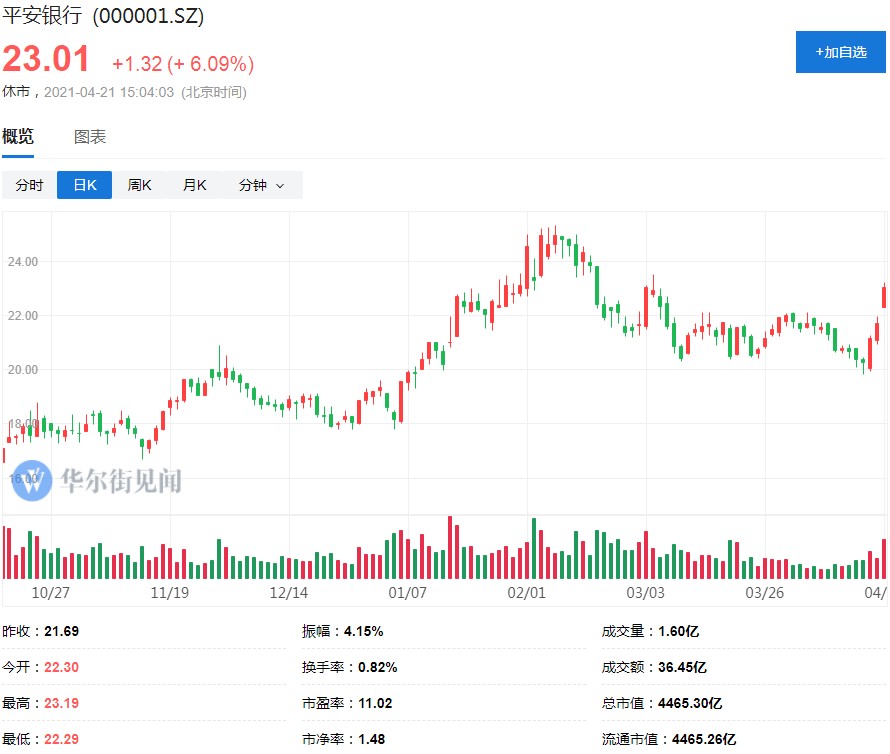The width and height of the screenshot is (890, 754).
Task: Switch to the 概览 tab
Action: pyautogui.click(x=18, y=137)
